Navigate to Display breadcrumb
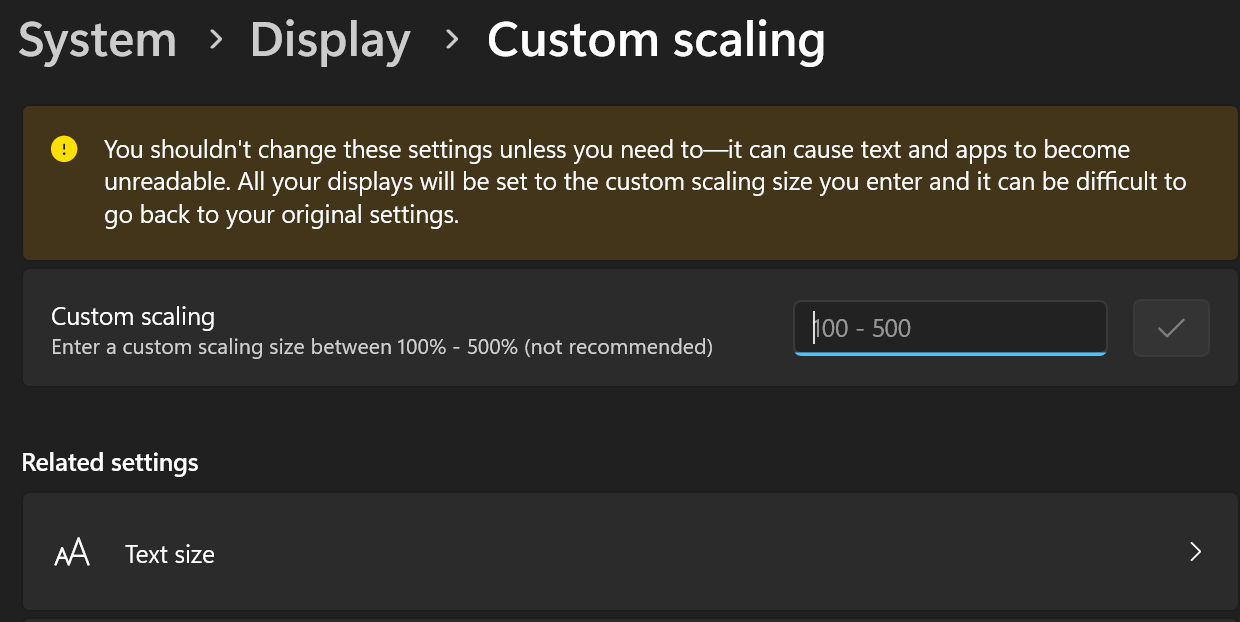The width and height of the screenshot is (1240, 622). coord(330,41)
